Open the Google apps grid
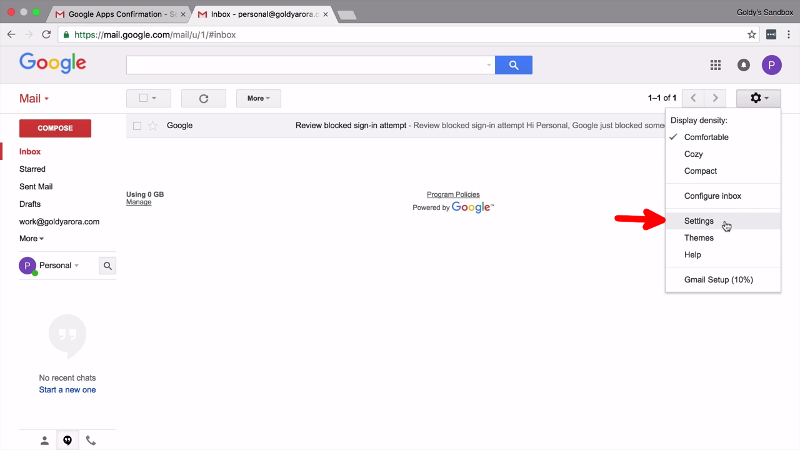The height and width of the screenshot is (450, 800). (x=715, y=65)
